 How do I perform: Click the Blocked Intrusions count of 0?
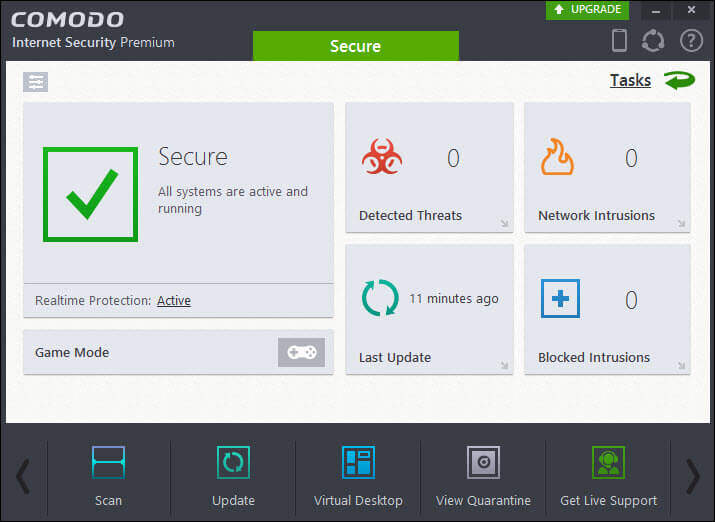coord(631,300)
